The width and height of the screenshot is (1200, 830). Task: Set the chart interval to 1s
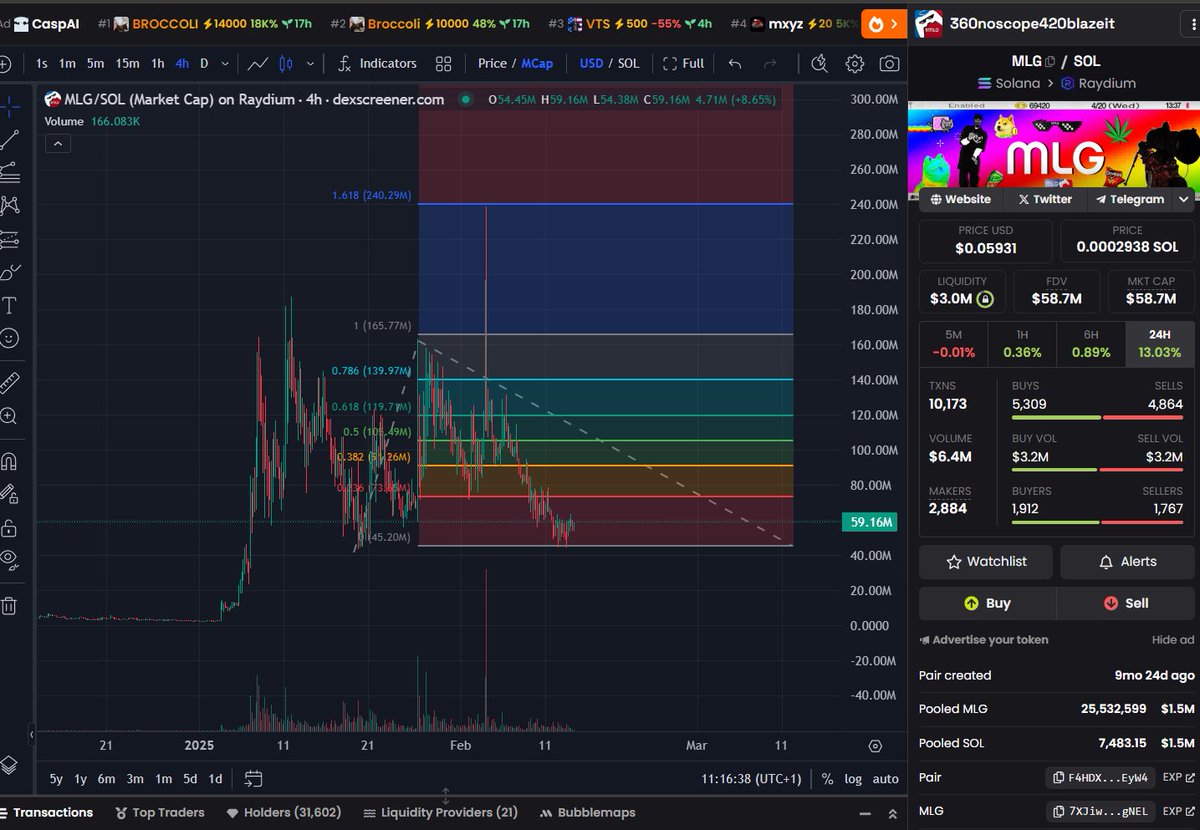42,63
